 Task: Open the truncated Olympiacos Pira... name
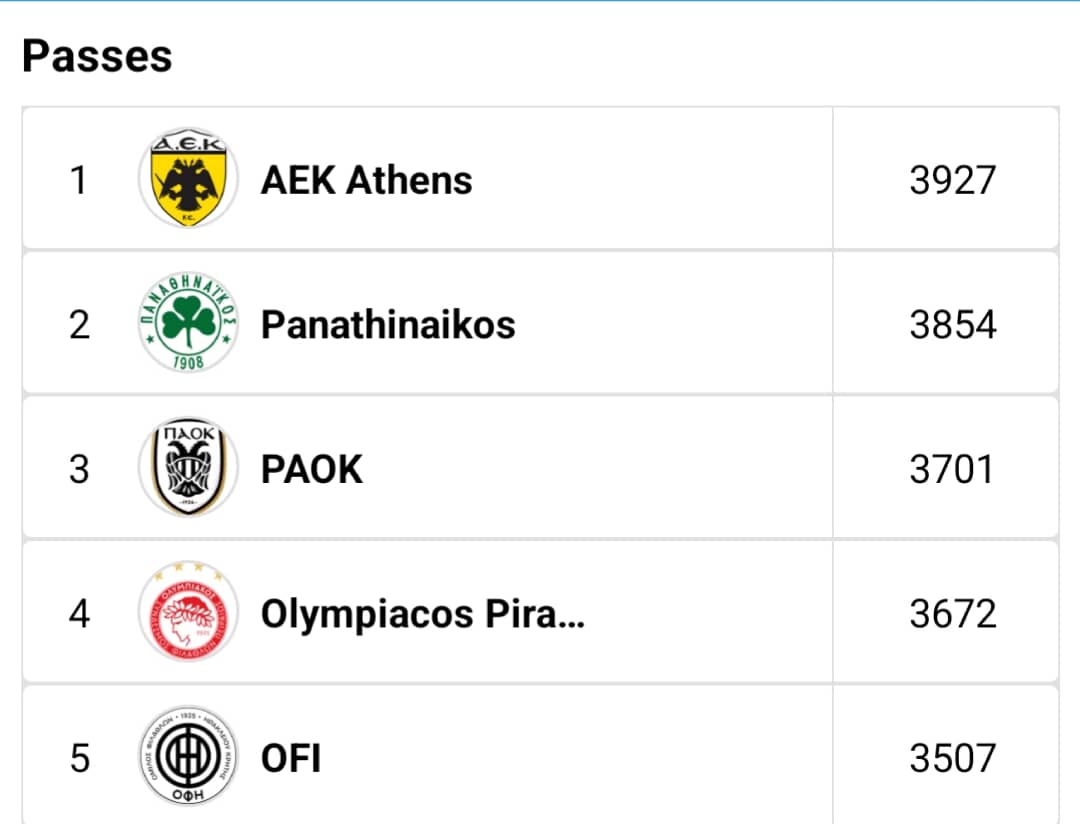pos(423,615)
